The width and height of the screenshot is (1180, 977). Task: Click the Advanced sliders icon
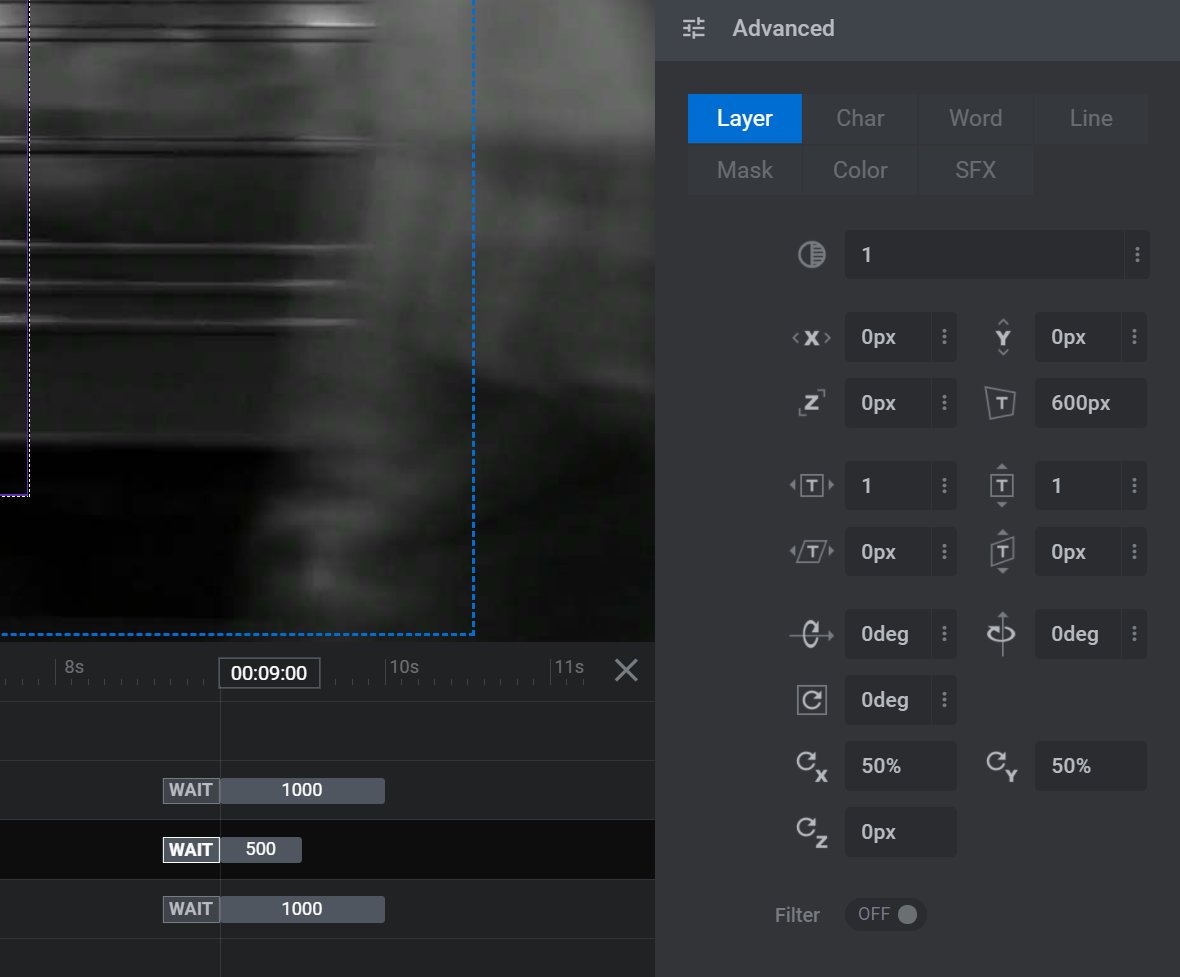[x=693, y=29]
